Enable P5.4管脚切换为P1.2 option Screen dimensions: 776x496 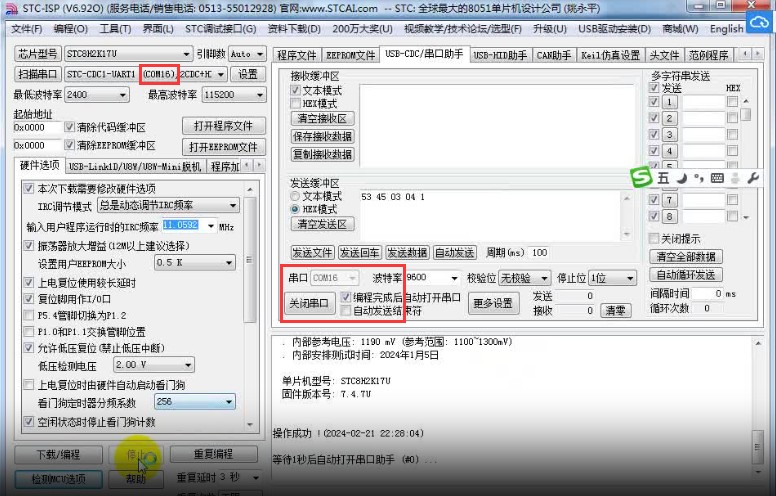[29, 315]
